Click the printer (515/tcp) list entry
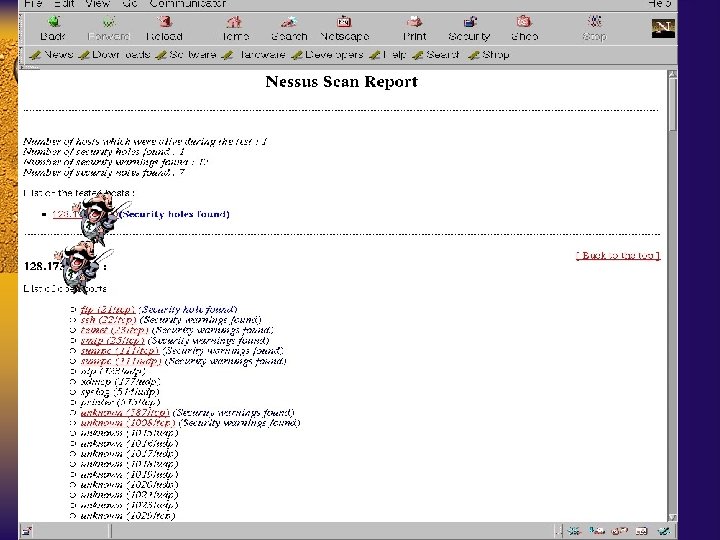 coord(120,402)
